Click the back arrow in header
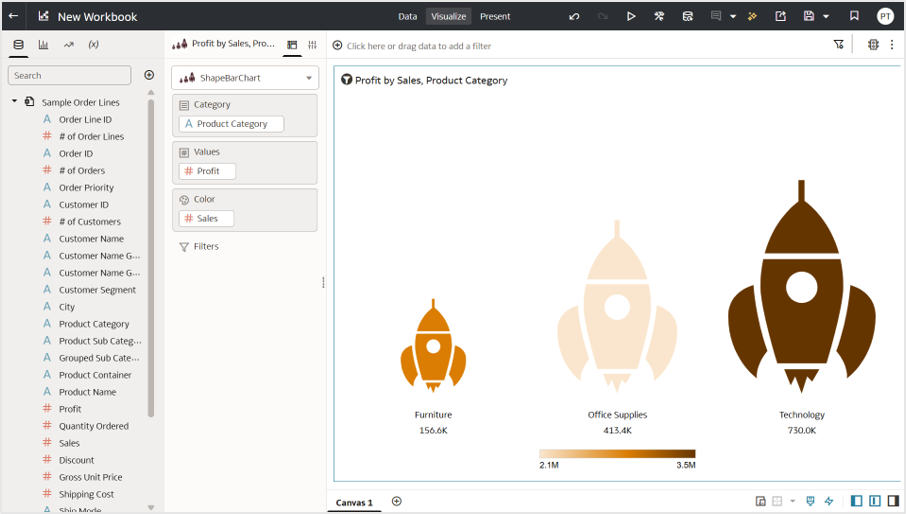The height and width of the screenshot is (514, 906). (13, 16)
